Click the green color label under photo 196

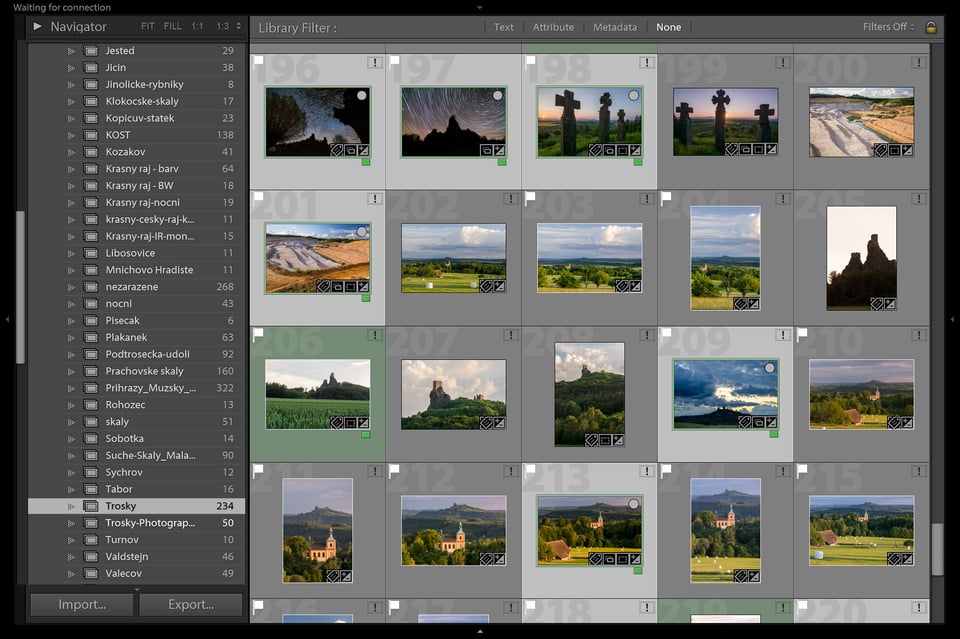(366, 162)
